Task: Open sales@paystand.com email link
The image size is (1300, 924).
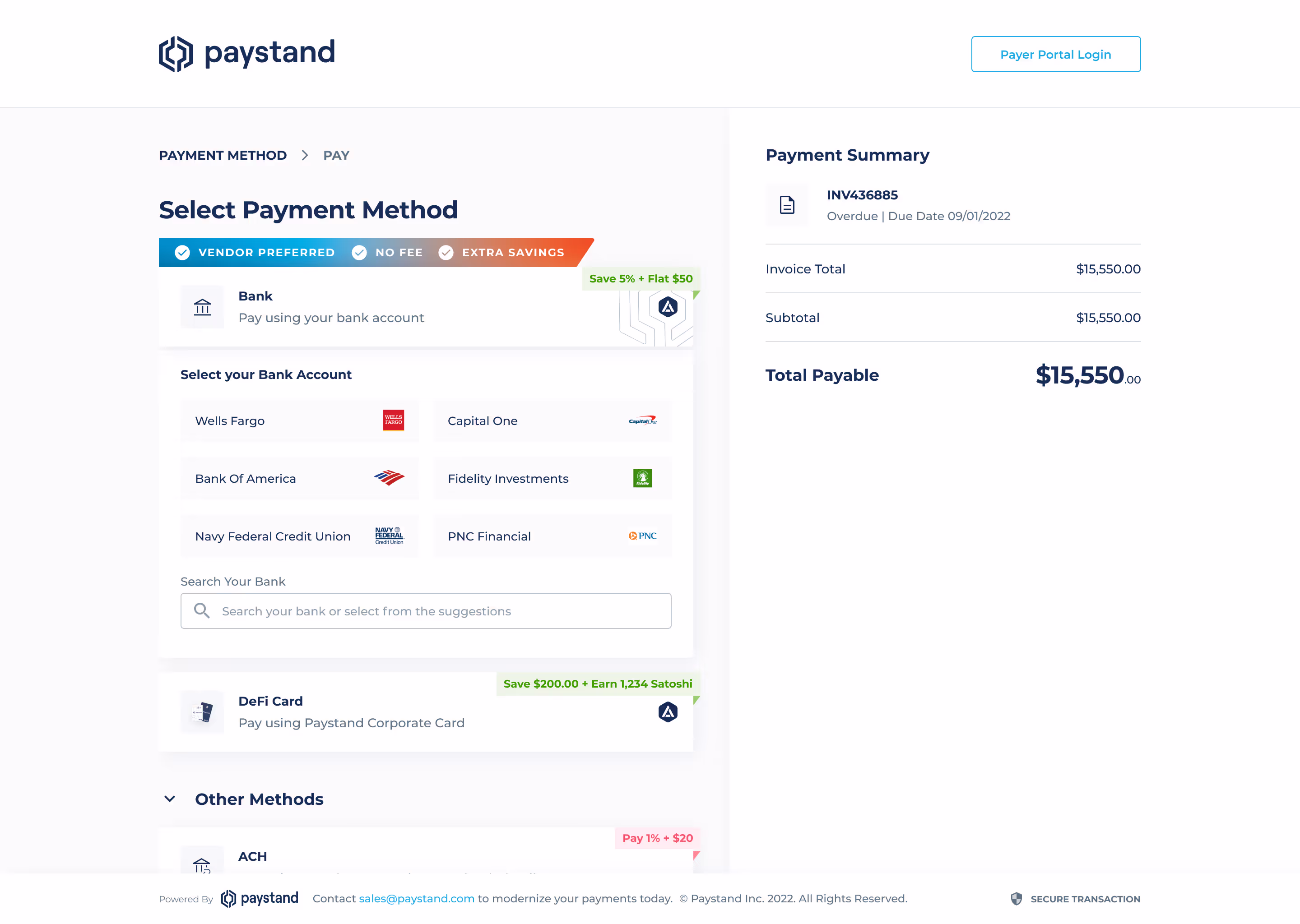Action: click(416, 898)
